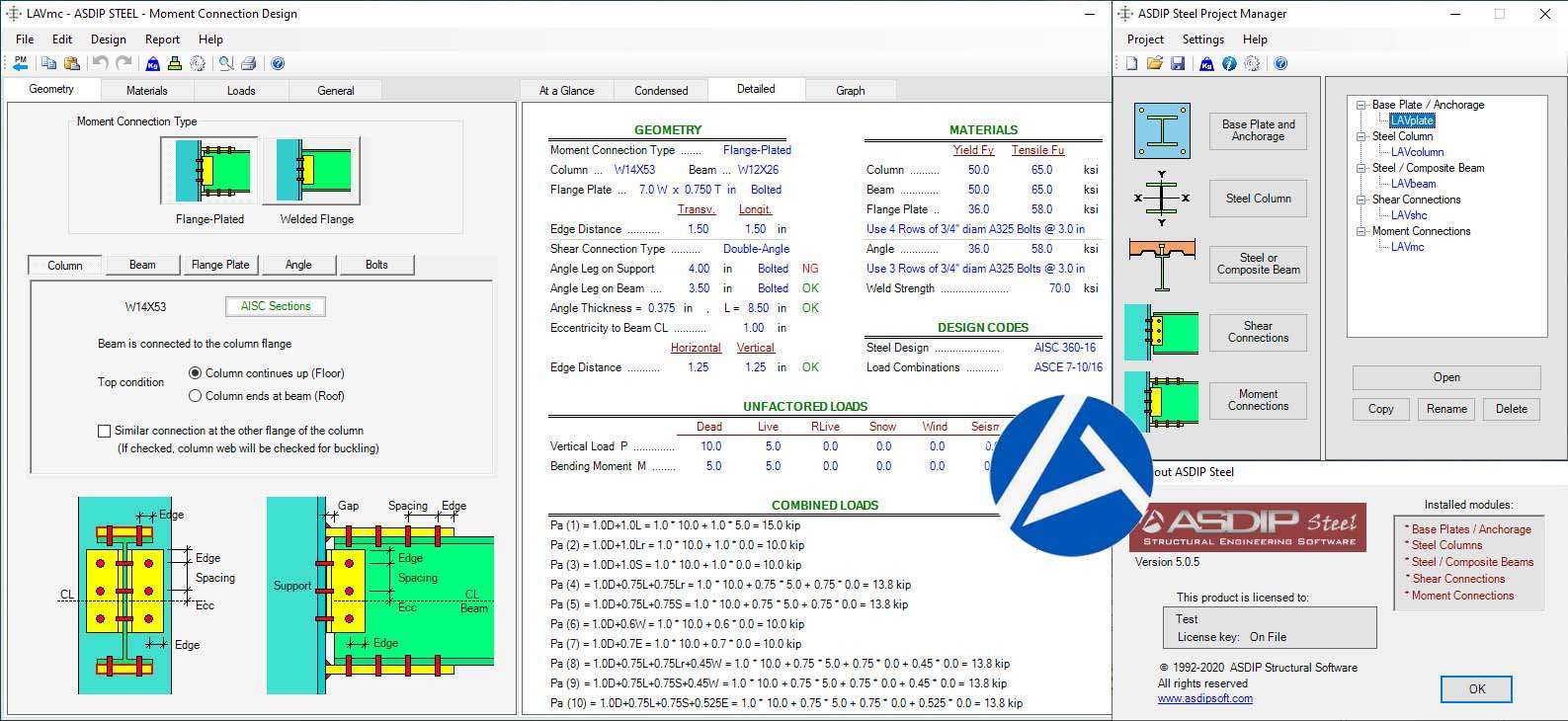The image size is (1568, 721).
Task: Click the Save floppy icon in Project Manager
Action: tap(1178, 63)
